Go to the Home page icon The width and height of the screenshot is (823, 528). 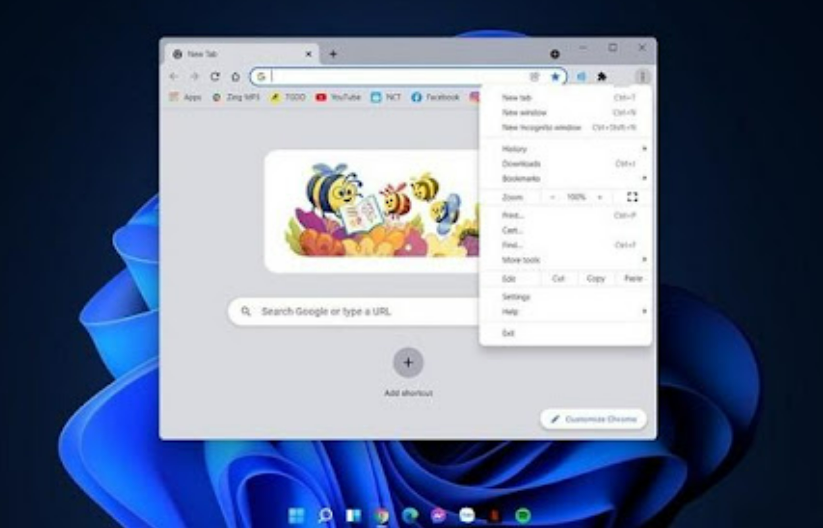[236, 77]
